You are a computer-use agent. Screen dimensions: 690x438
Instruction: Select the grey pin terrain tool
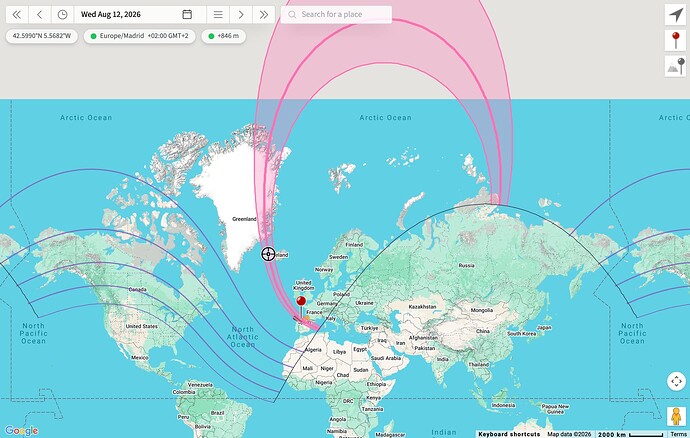pos(675,66)
